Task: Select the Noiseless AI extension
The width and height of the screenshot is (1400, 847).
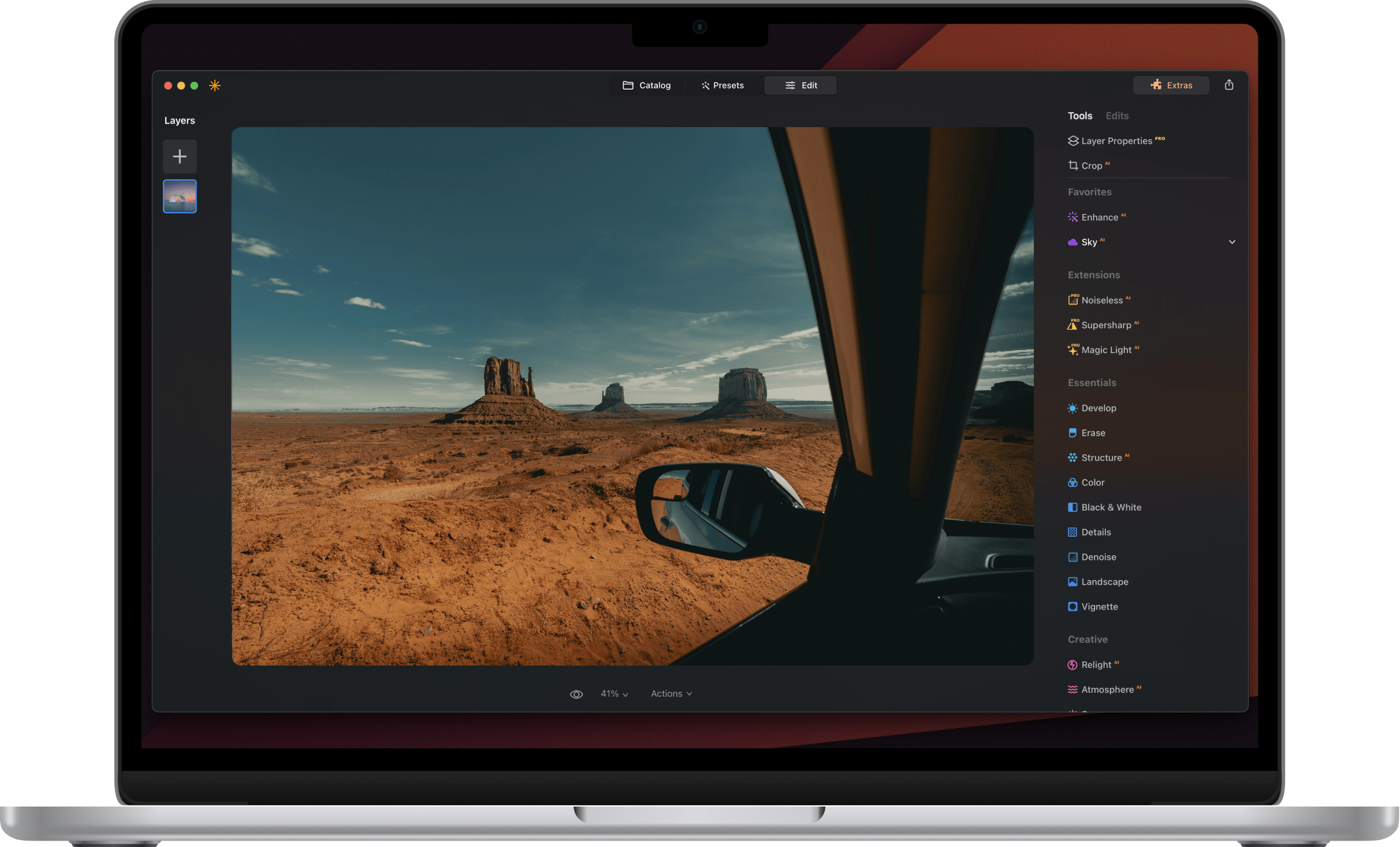Action: 1104,300
